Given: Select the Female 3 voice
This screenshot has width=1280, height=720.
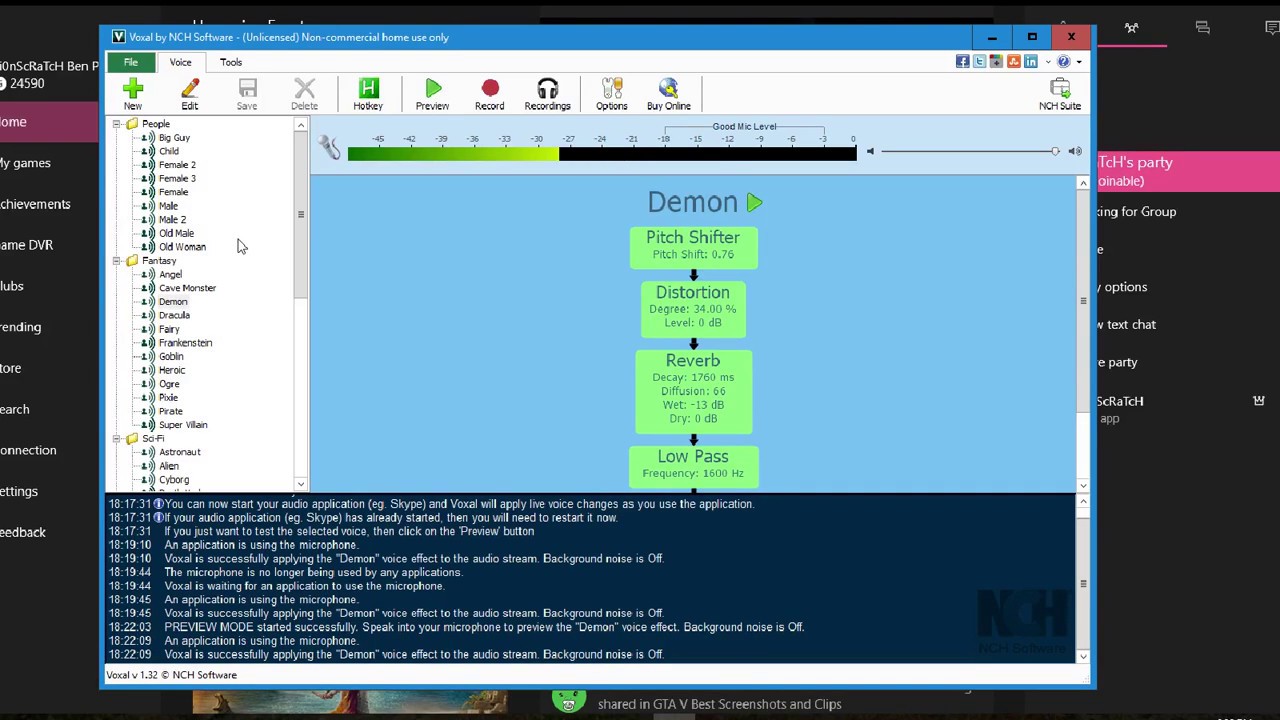Looking at the screenshot, I should pyautogui.click(x=177, y=179).
